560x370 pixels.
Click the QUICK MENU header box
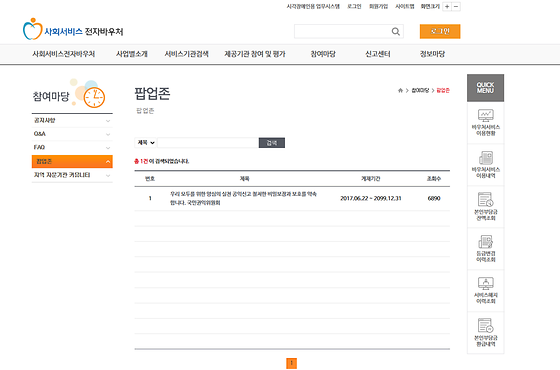[x=485, y=88]
